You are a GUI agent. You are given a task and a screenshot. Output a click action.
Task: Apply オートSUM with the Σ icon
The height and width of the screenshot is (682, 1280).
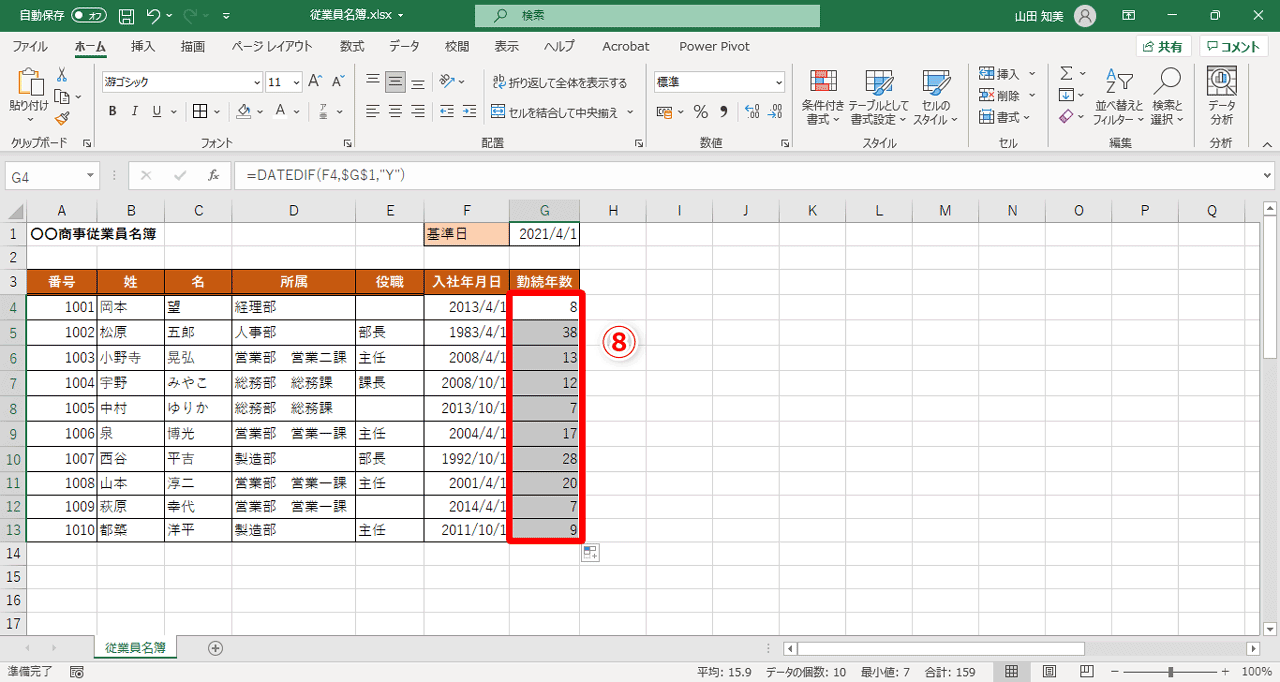pos(1064,72)
